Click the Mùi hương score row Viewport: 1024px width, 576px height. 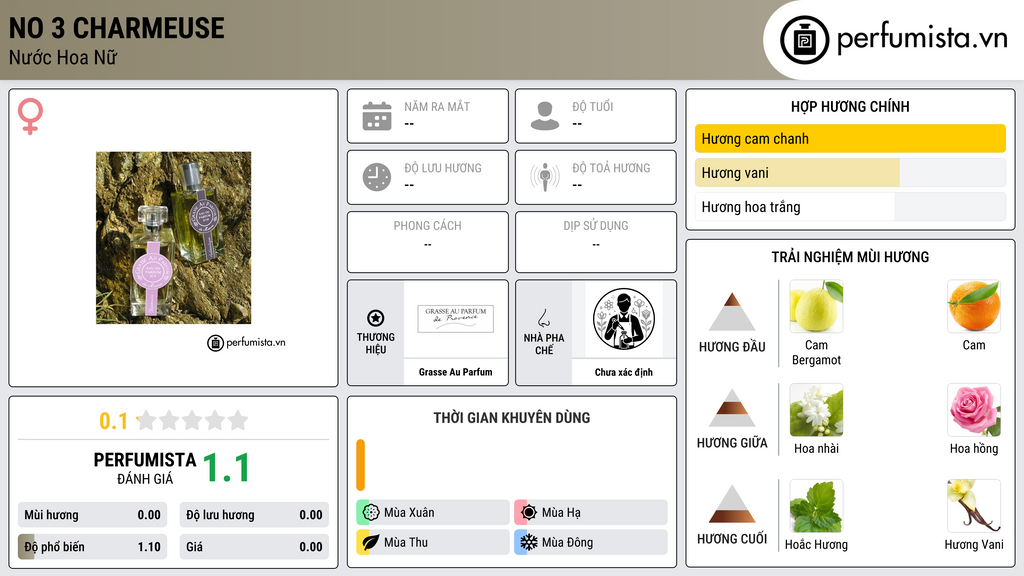click(92, 515)
